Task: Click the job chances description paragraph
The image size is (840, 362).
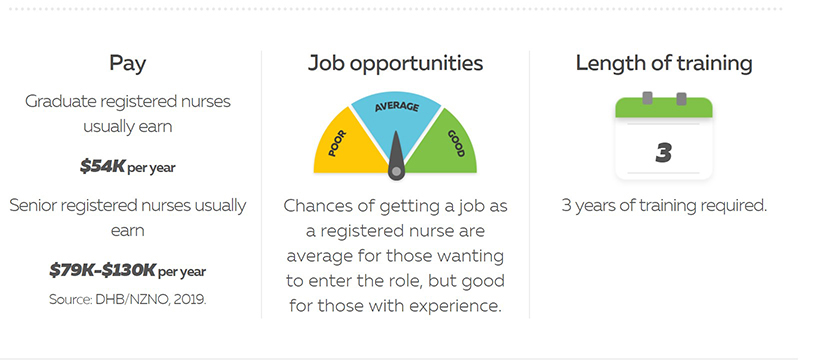Action: point(395,256)
